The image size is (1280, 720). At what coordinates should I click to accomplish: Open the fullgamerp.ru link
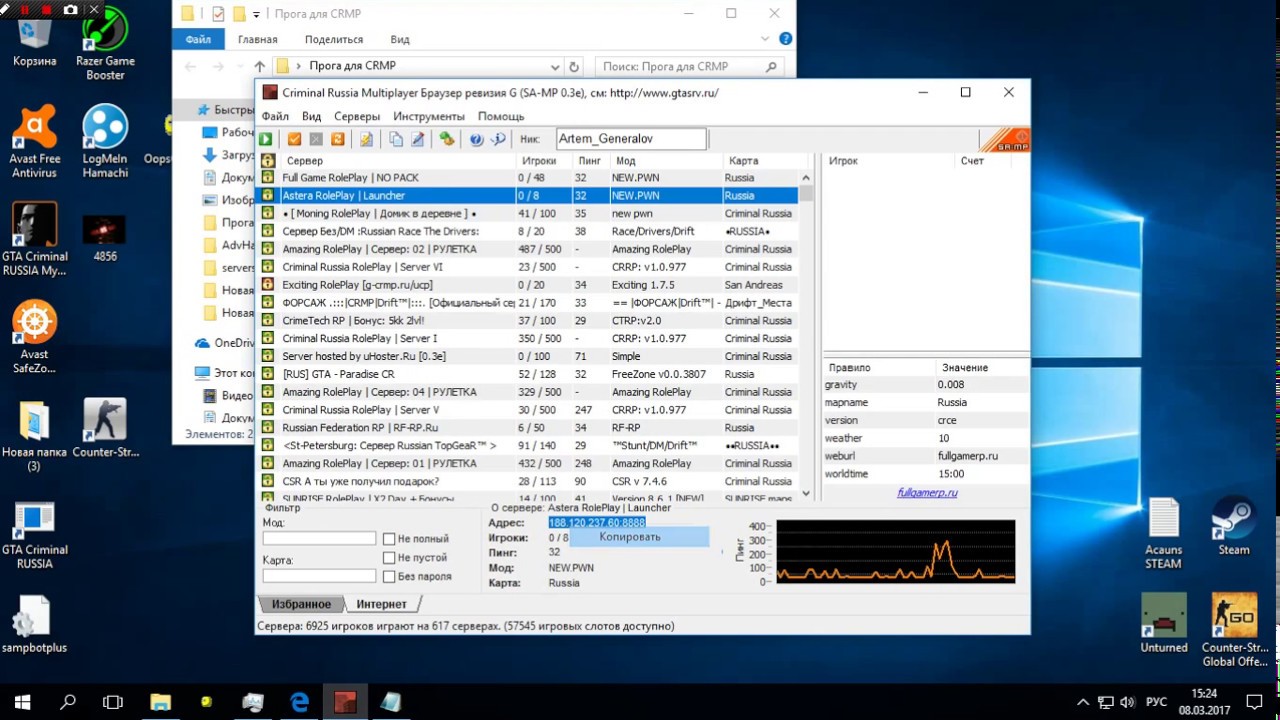click(927, 492)
